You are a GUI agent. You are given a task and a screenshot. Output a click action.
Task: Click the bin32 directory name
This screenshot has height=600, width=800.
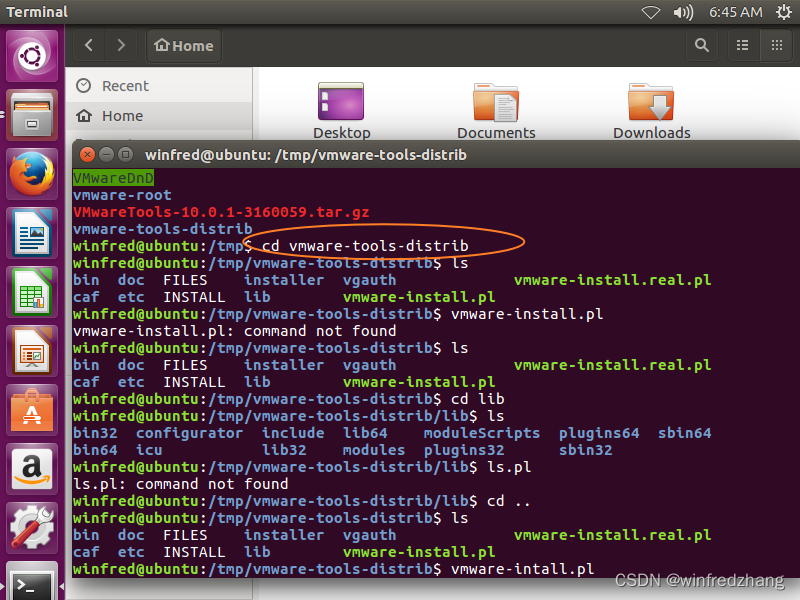95,433
